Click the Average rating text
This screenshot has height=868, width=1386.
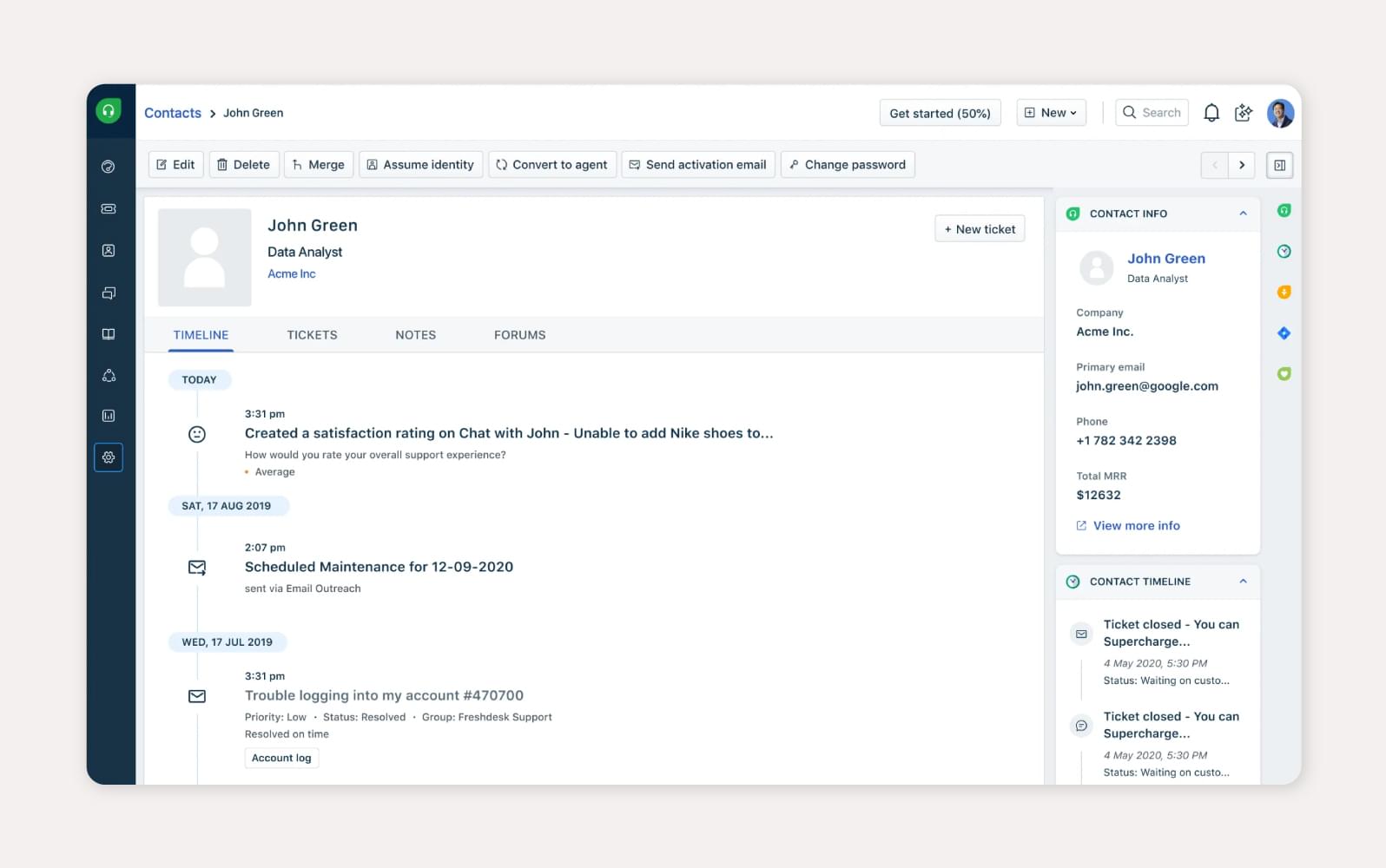[274, 472]
